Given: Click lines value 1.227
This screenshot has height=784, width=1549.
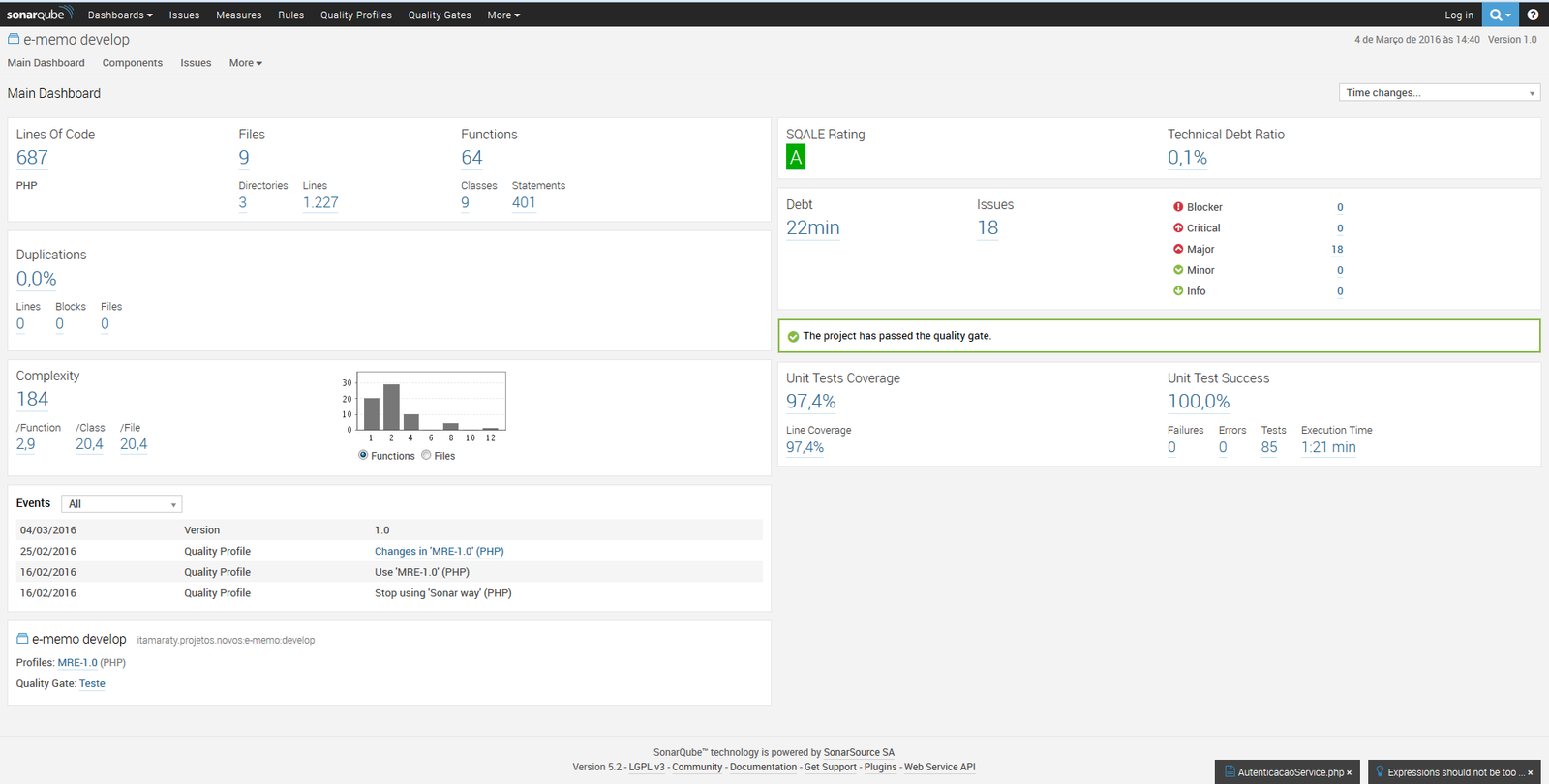Looking at the screenshot, I should coord(320,202).
